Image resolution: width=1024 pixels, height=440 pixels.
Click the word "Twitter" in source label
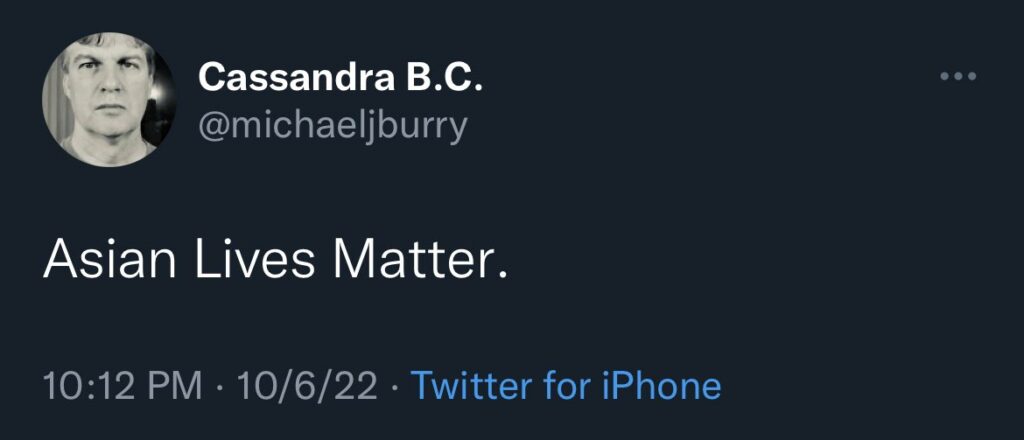471,385
